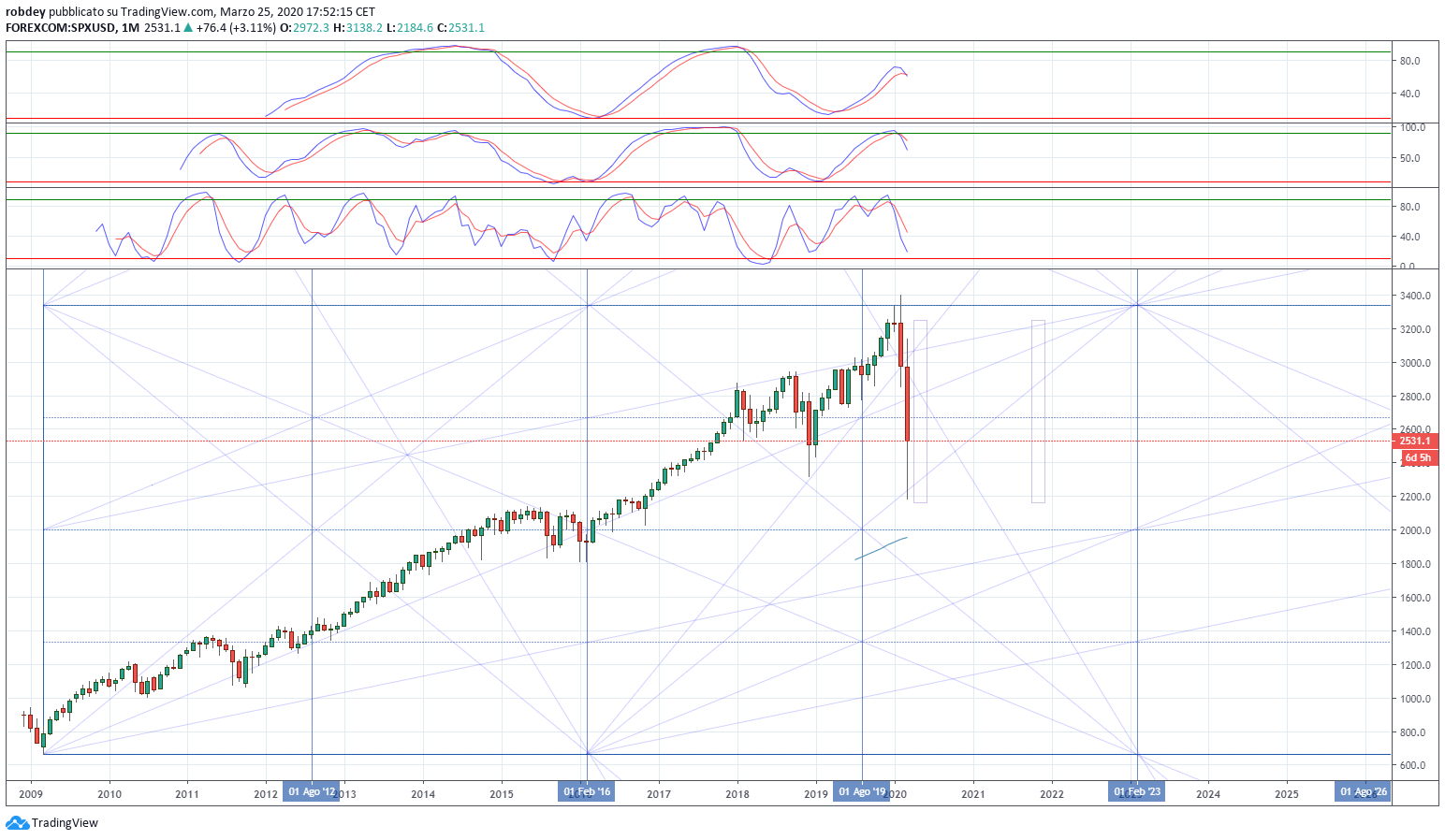Click the 2018 year label on time axis
Viewport: 1445px width, 840px height.
(737, 794)
